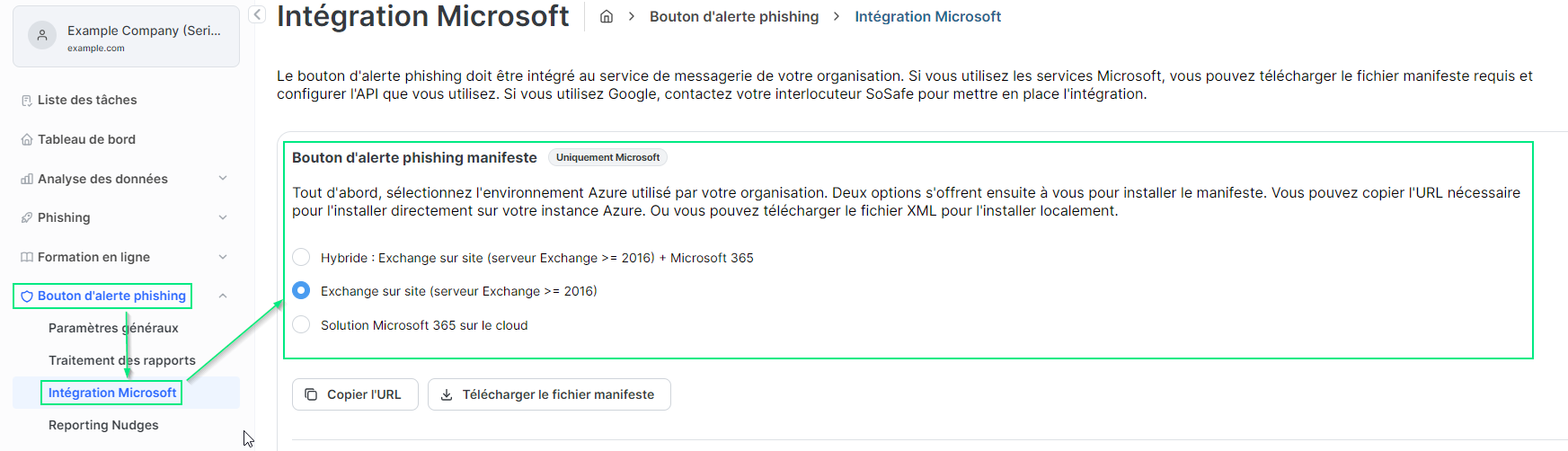Image resolution: width=1568 pixels, height=451 pixels.
Task: Click the Bouton d'alerte phishing shield icon
Action: coord(26,296)
